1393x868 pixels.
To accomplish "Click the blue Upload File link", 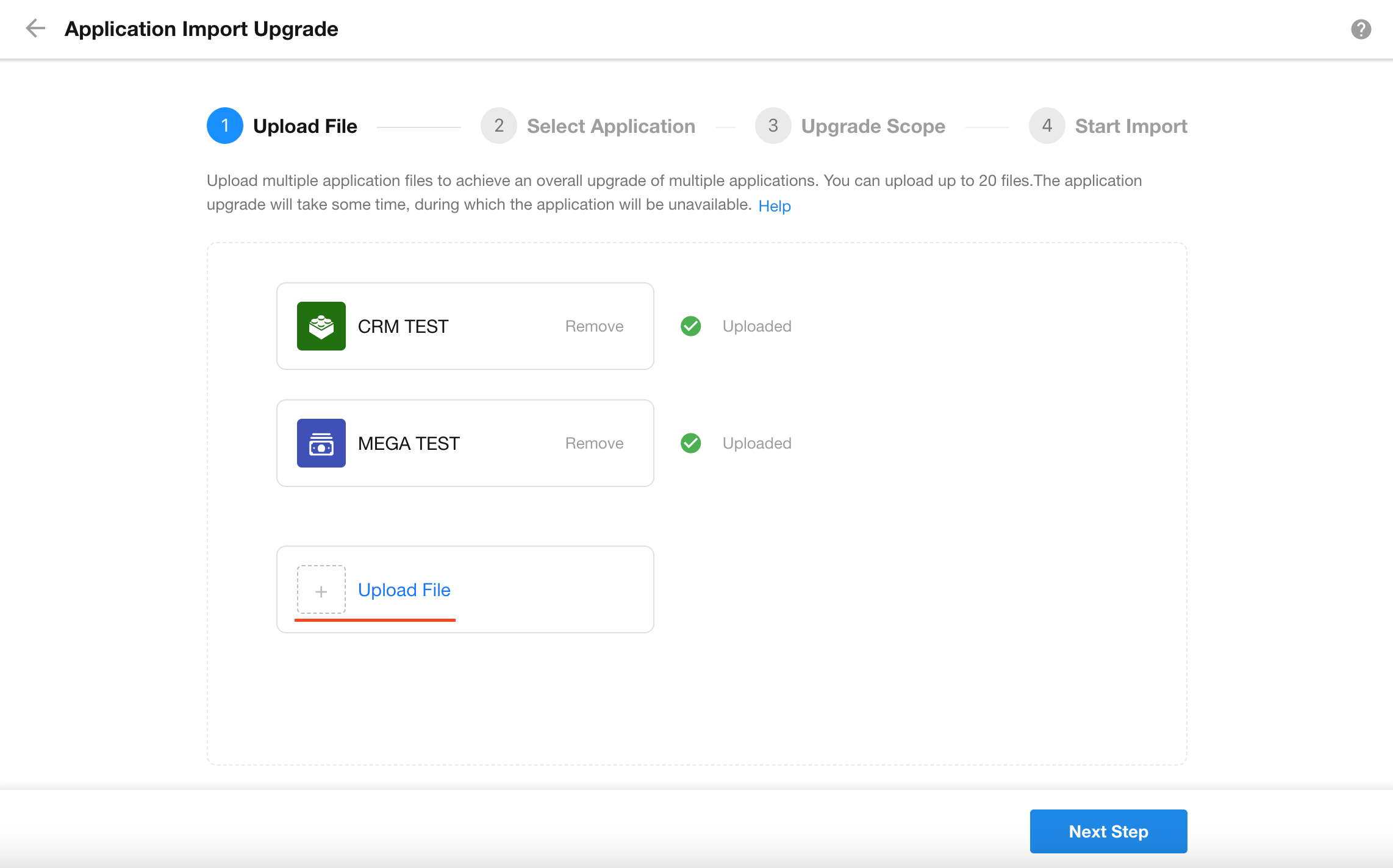I will [x=404, y=590].
